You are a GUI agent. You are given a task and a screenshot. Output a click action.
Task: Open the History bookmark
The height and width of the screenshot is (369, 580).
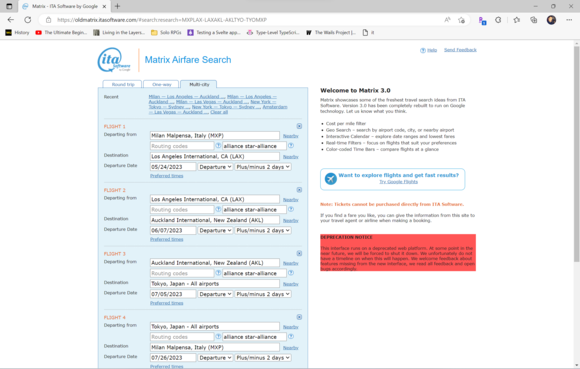click(x=17, y=33)
